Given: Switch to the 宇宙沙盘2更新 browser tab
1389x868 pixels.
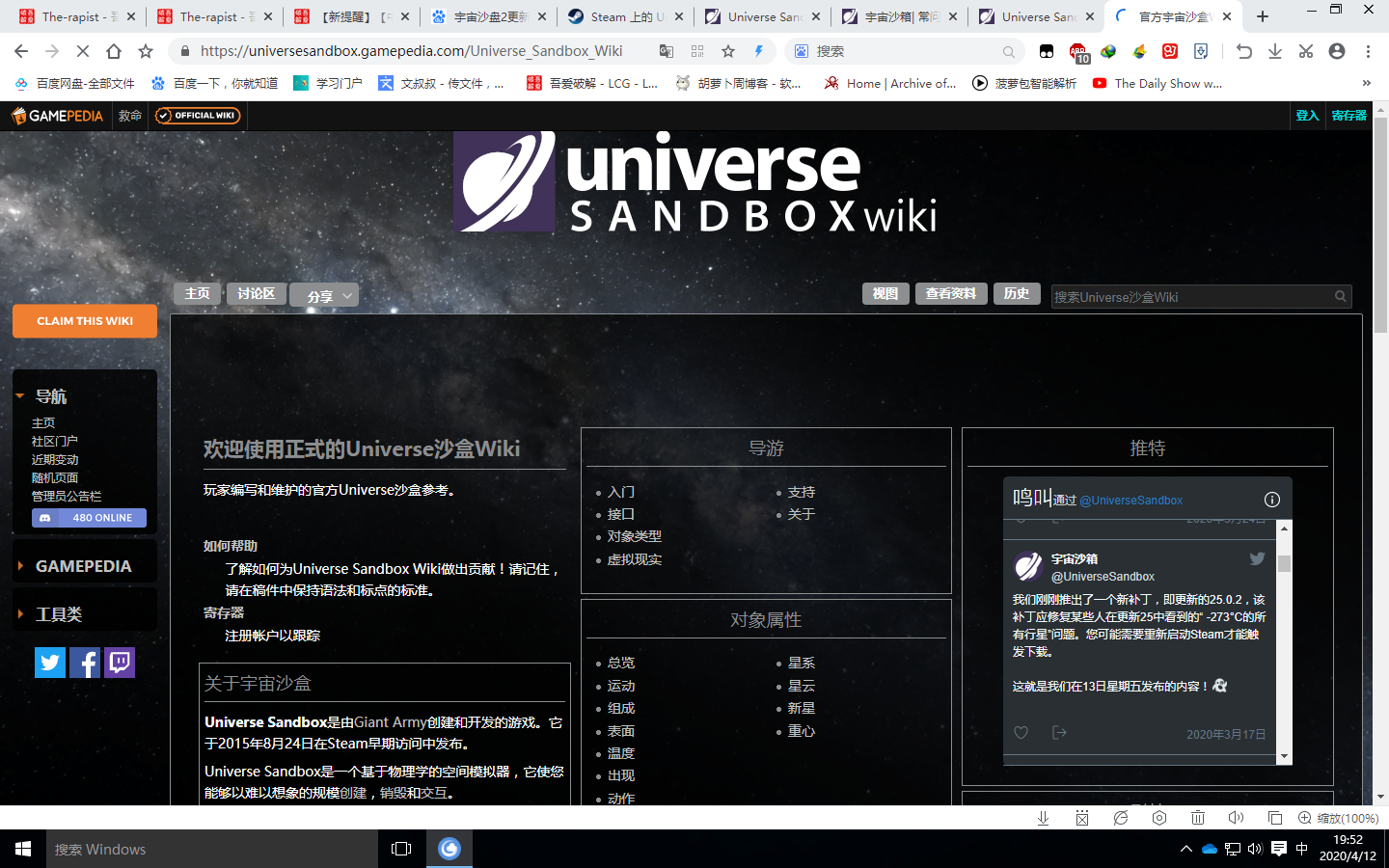Looking at the screenshot, I should [x=487, y=16].
